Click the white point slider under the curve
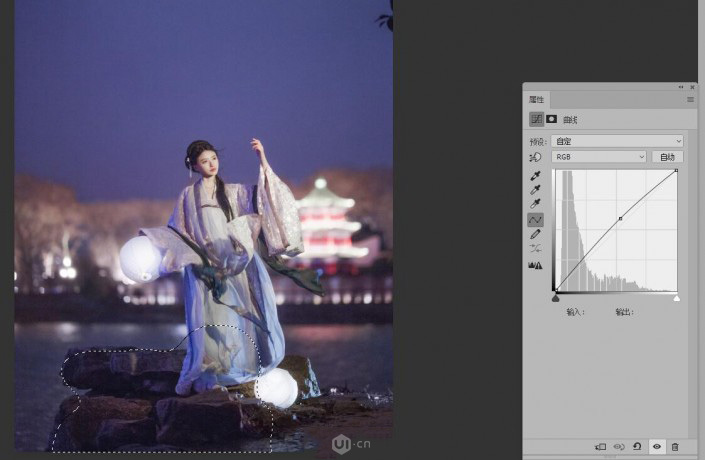705x460 pixels. (x=677, y=298)
